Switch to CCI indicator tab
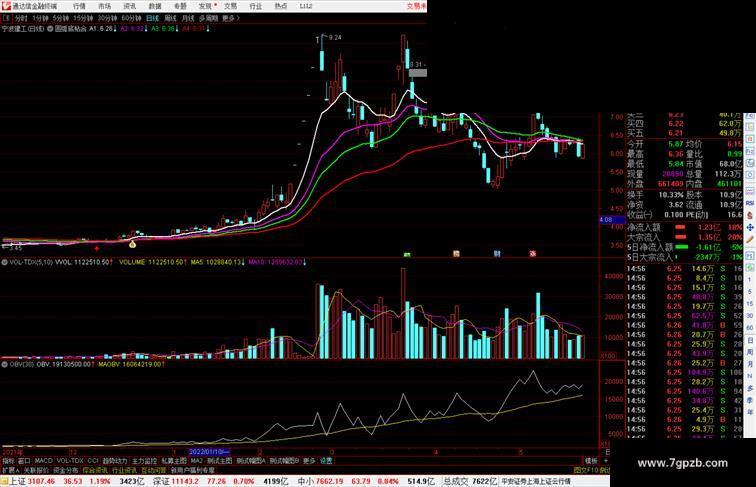Viewport: 756px width, 487px height. point(93,461)
